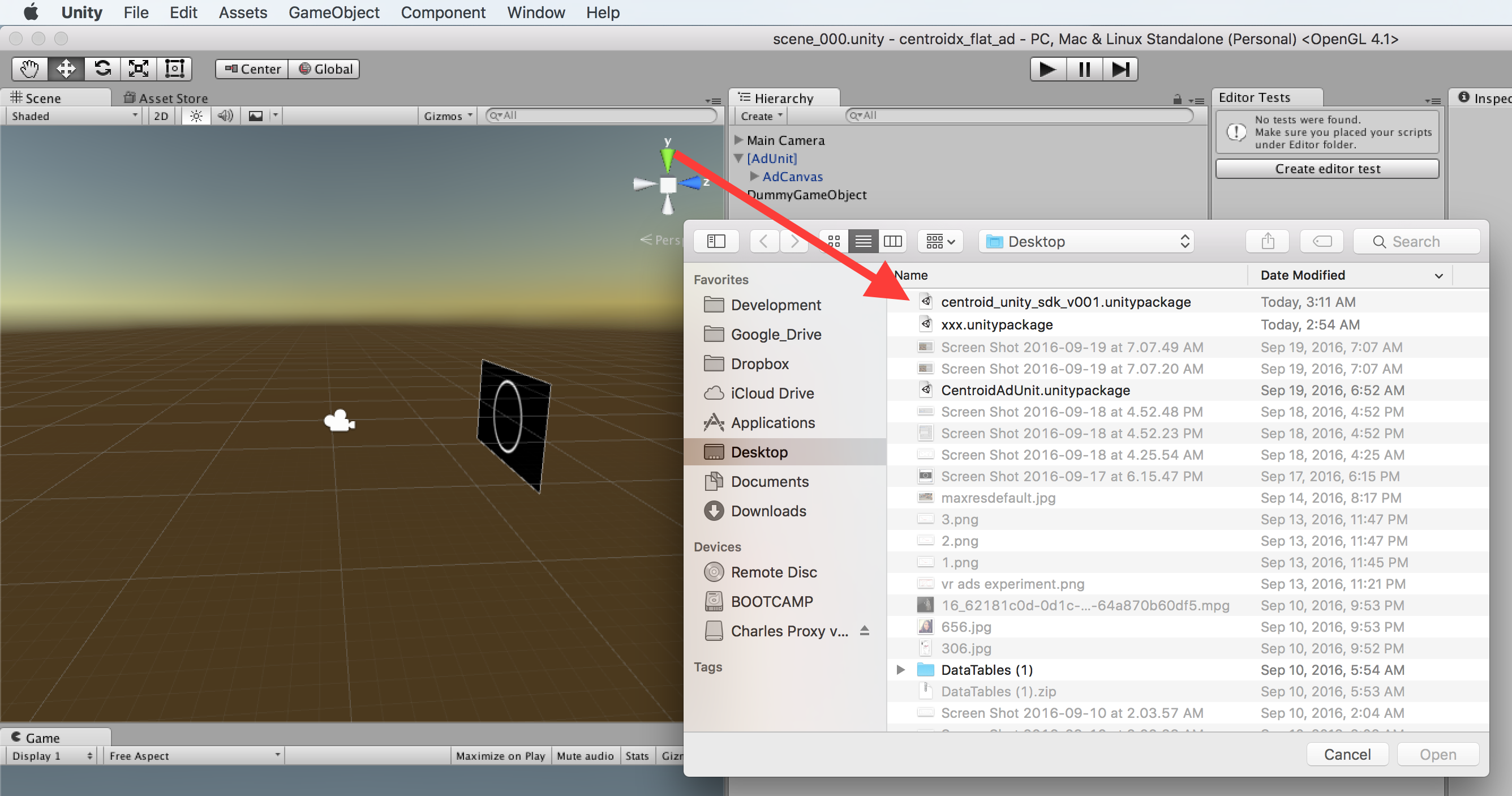Click the green Y axis gizmo cone
The height and width of the screenshot is (796, 1512).
tap(667, 160)
